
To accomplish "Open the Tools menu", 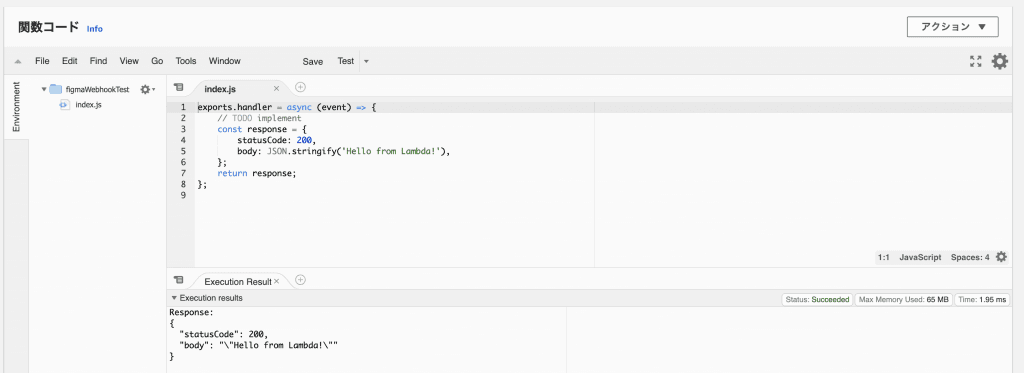I will pyautogui.click(x=186, y=61).
